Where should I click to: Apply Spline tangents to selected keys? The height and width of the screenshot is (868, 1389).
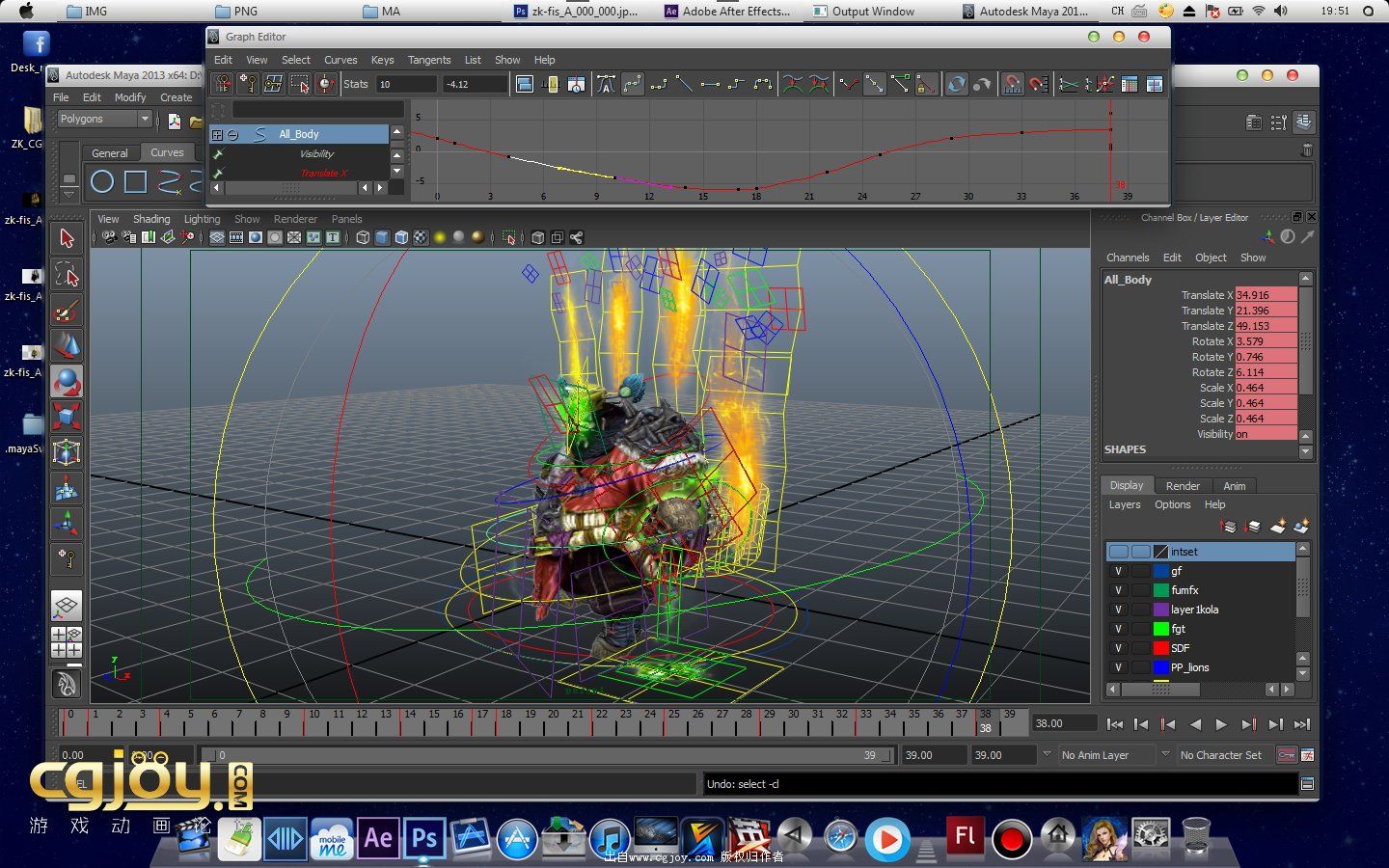[633, 84]
